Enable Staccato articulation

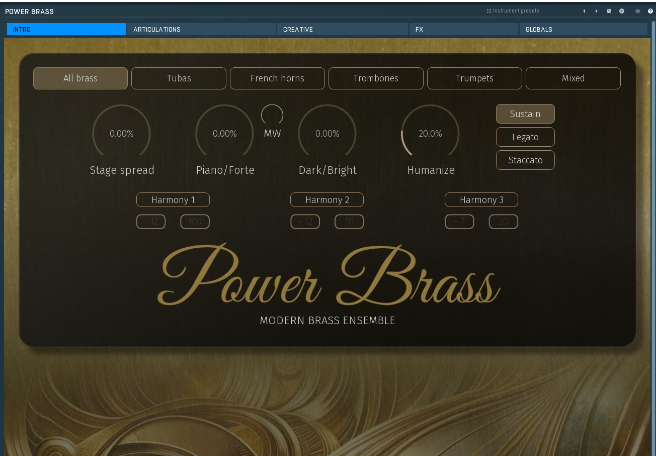coord(525,160)
